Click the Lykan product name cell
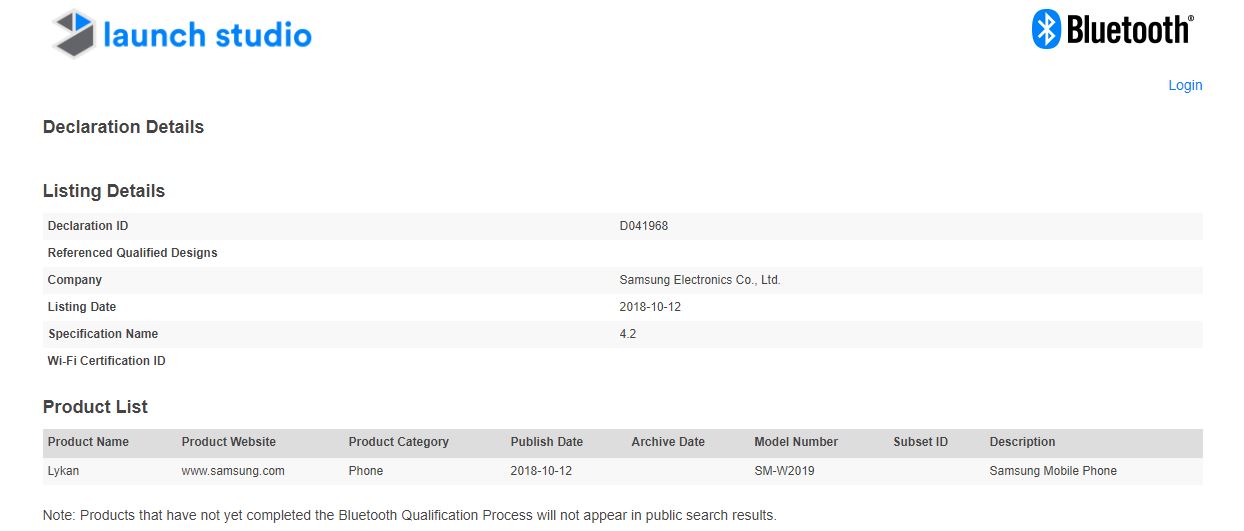 point(63,470)
